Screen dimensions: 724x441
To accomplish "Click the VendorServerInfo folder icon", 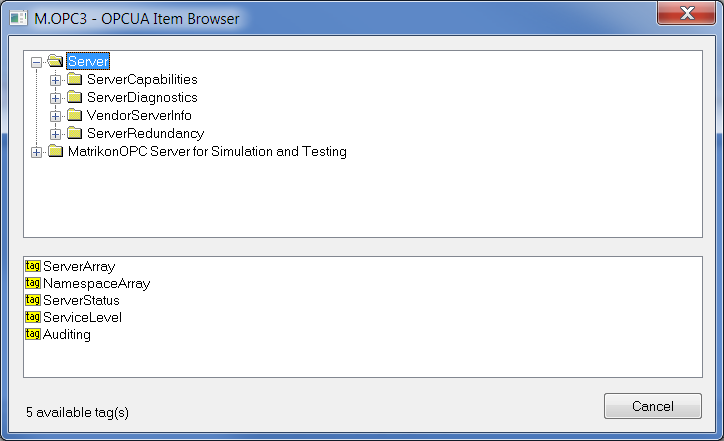I will point(73,116).
